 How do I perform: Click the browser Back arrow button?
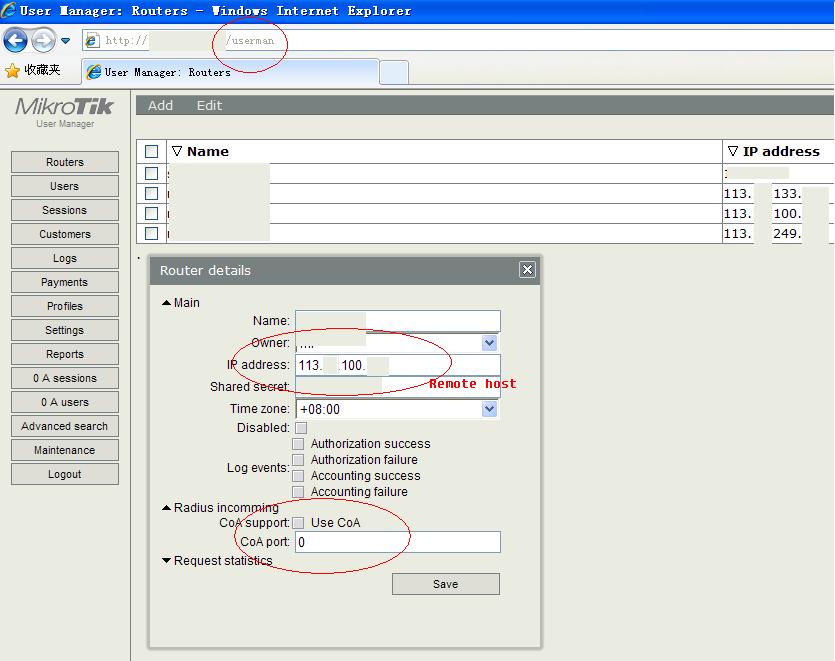(15, 40)
